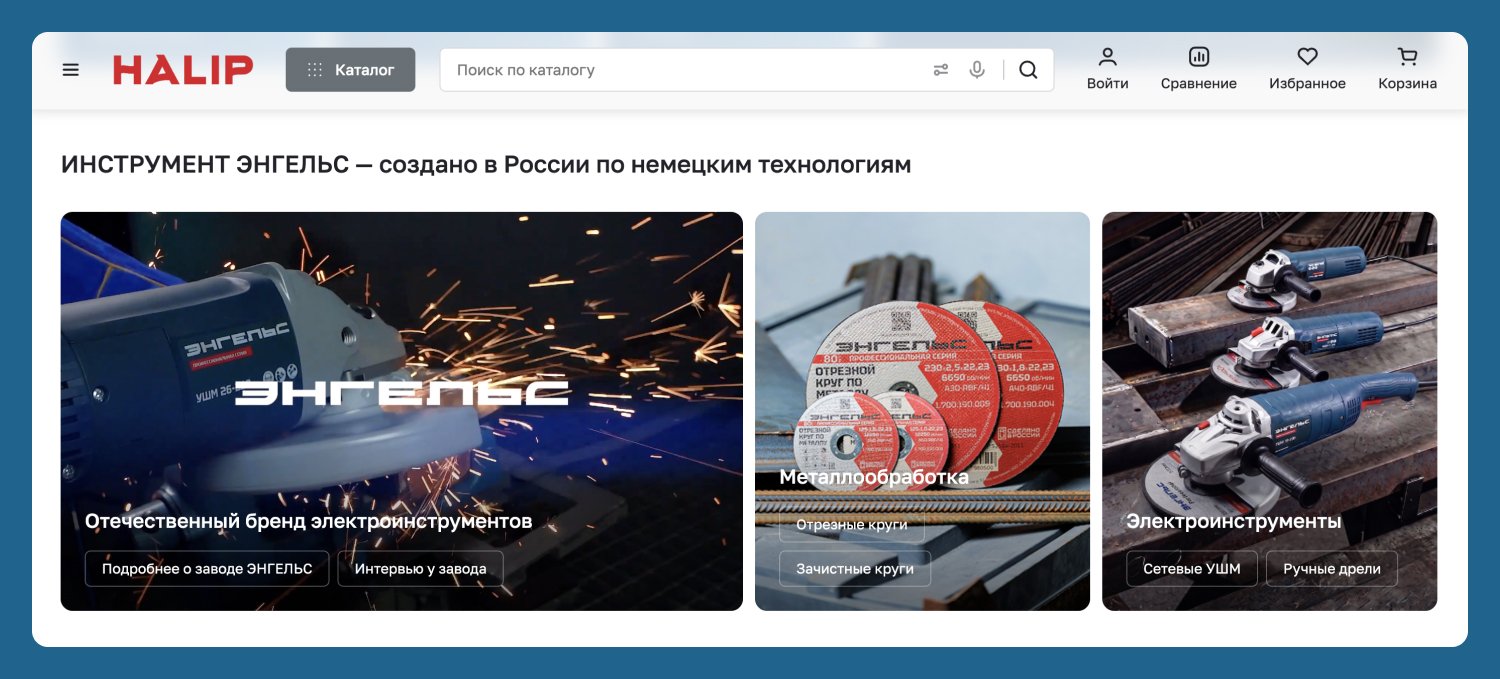Click the Металлообработка title
The height and width of the screenshot is (679, 1500).
[874, 478]
